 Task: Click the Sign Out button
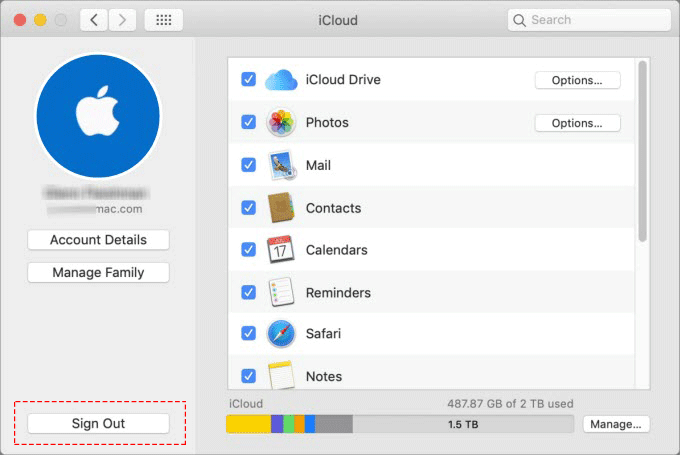pyautogui.click(x=98, y=423)
